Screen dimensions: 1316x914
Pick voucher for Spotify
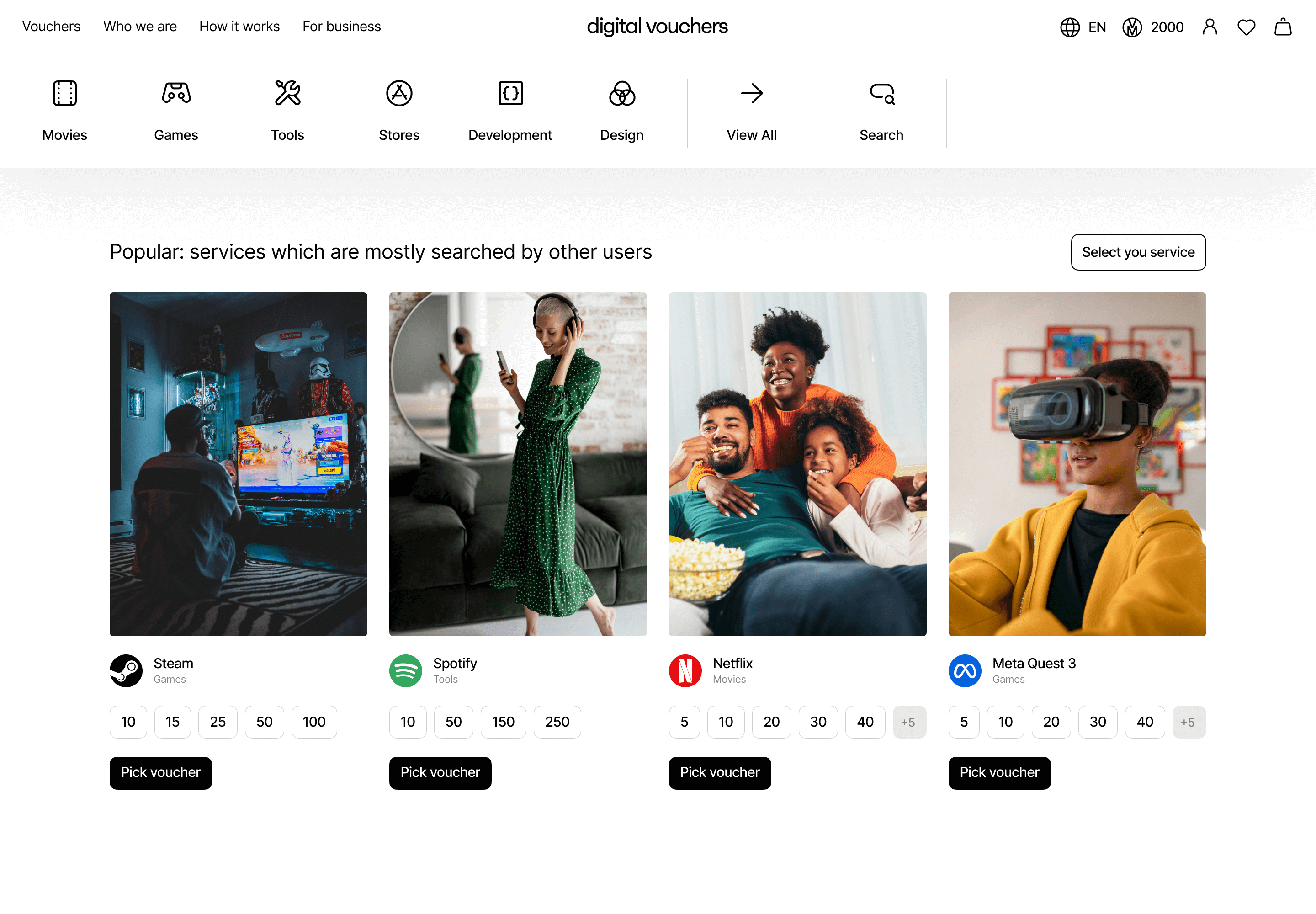pyautogui.click(x=440, y=772)
